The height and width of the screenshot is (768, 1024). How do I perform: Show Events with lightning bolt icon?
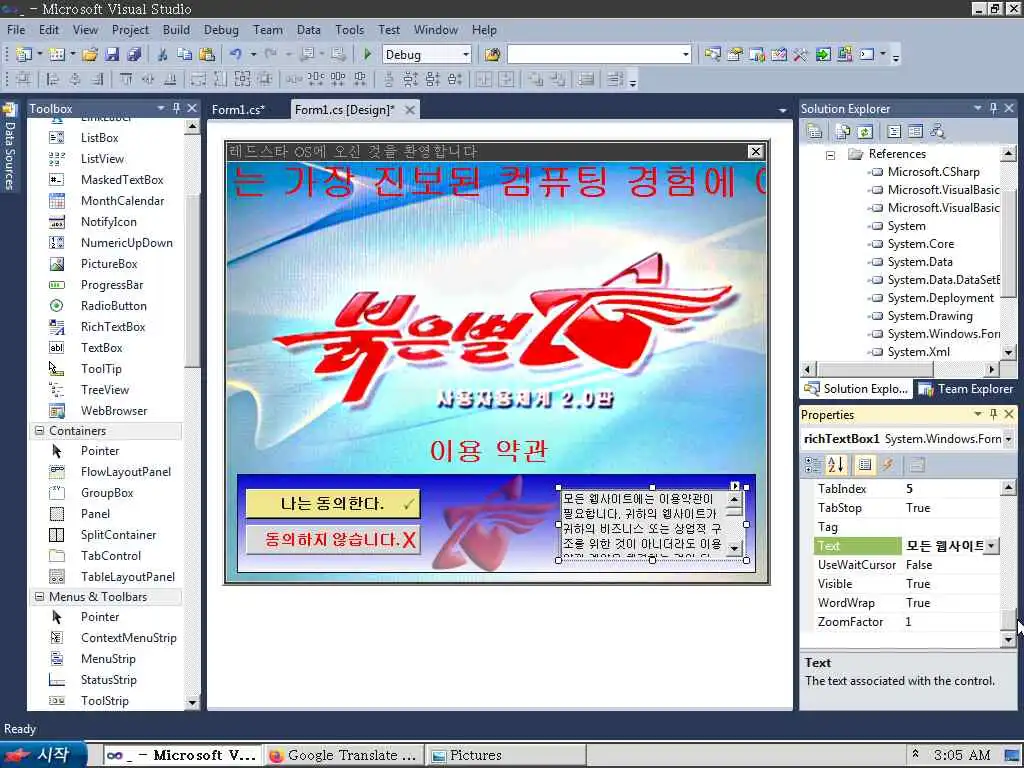888,465
